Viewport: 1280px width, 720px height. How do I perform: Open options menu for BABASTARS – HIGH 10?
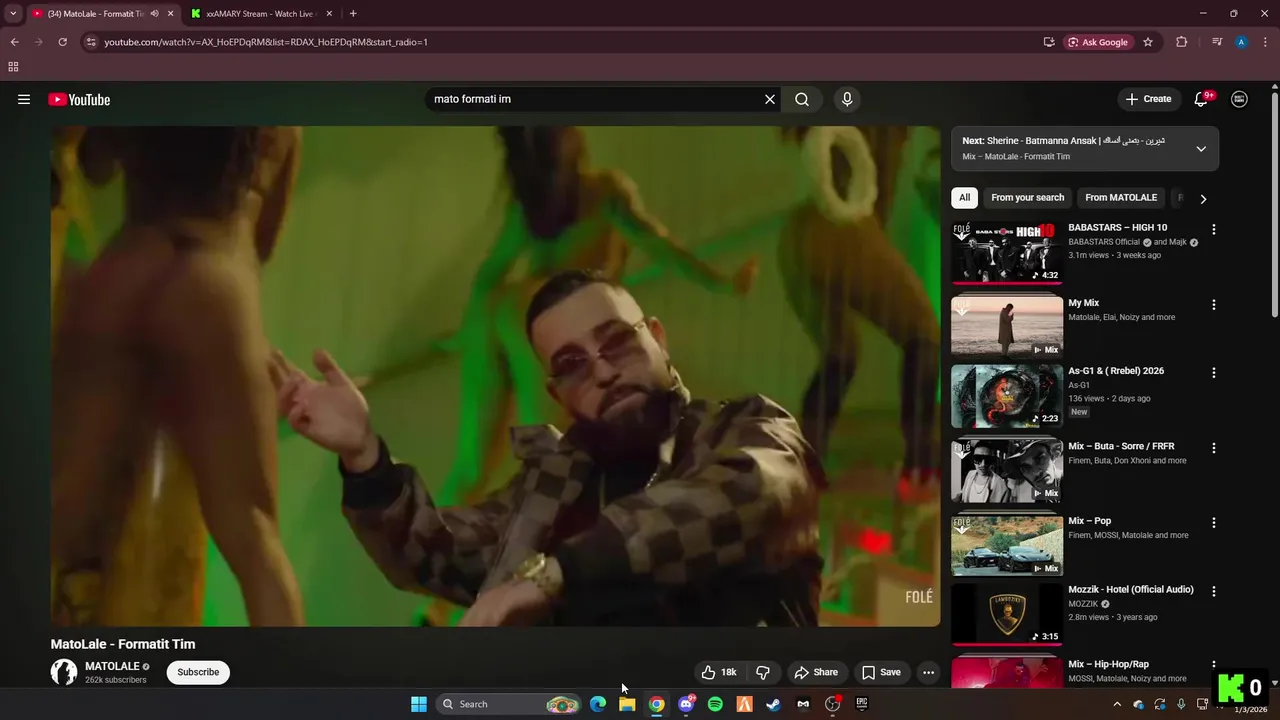coord(1214,229)
